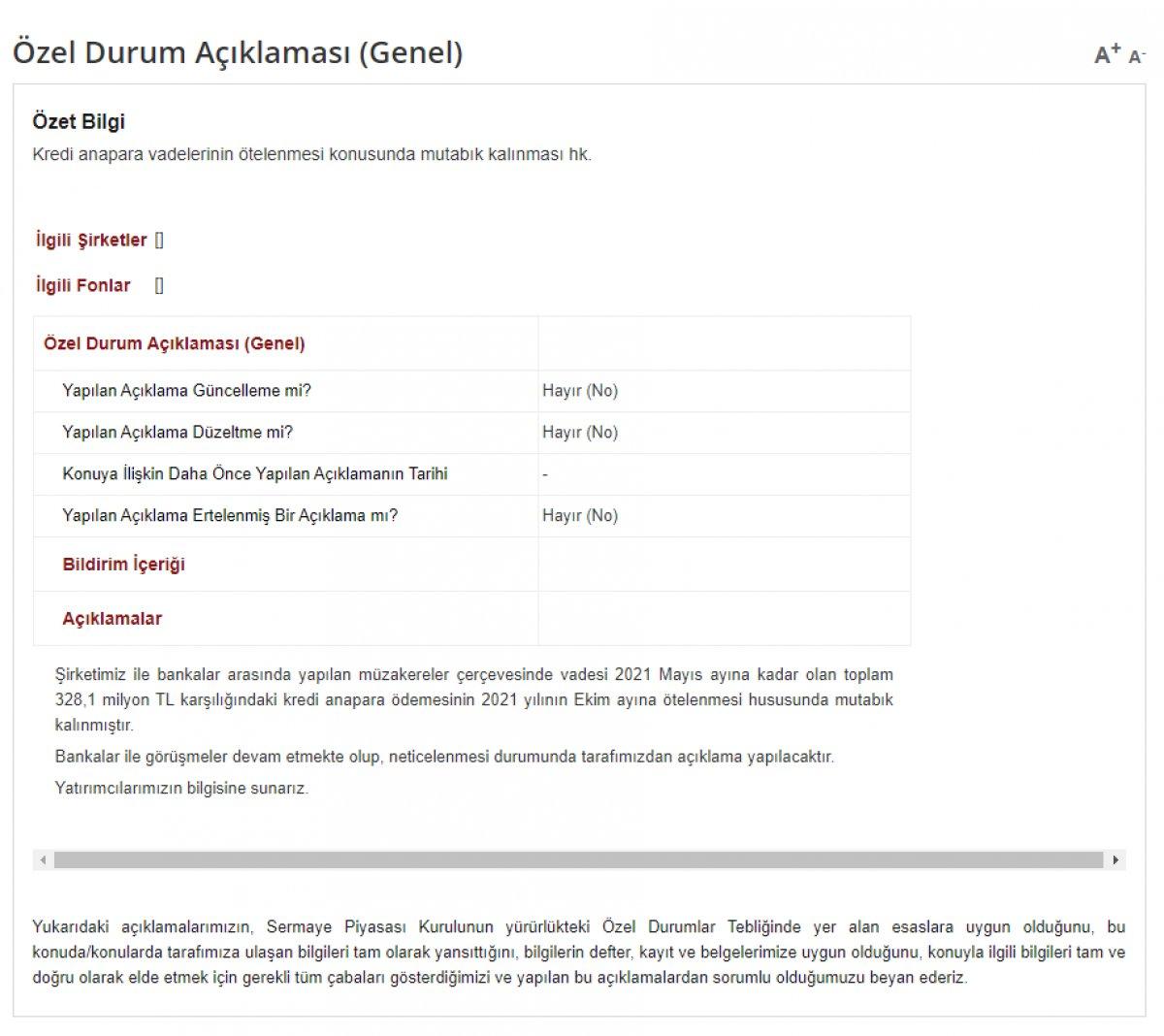1164x1036 pixels.
Task: Click the İlgili Fonlar label
Action: tap(81, 285)
